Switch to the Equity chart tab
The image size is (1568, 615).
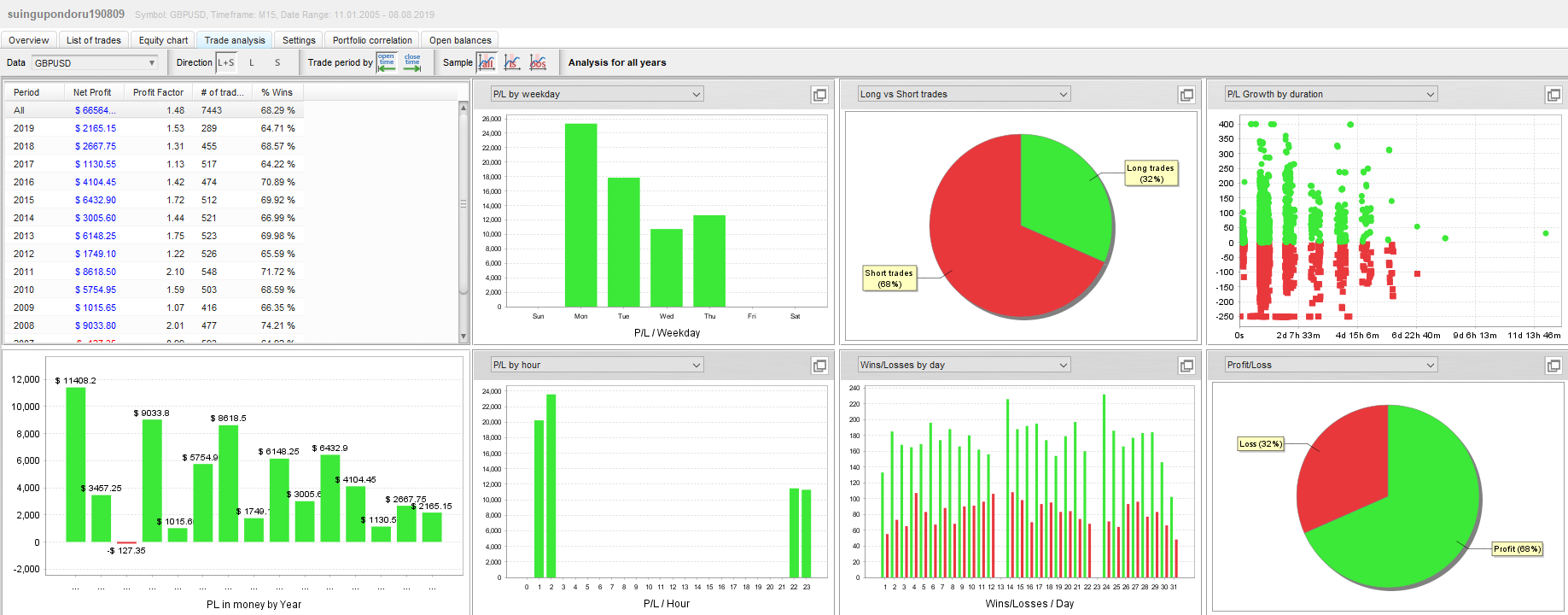[x=163, y=40]
